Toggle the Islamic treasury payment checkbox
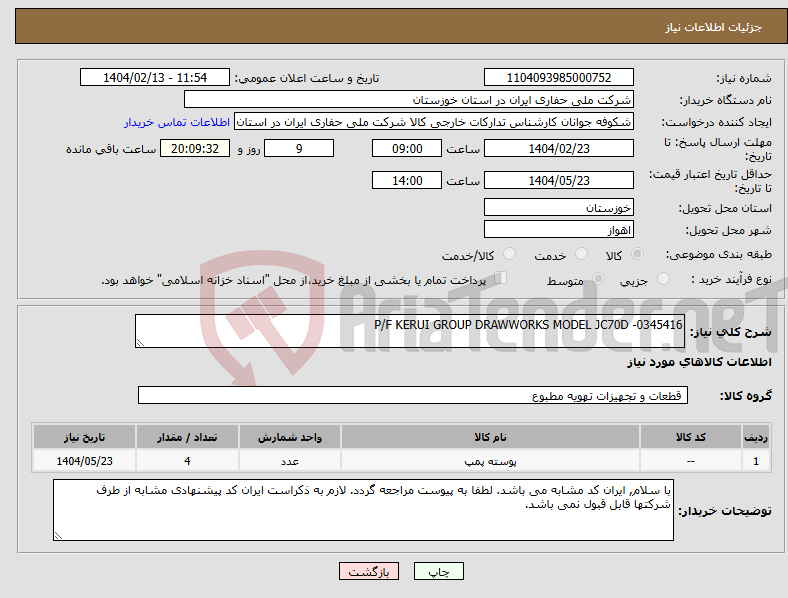 coord(500,278)
